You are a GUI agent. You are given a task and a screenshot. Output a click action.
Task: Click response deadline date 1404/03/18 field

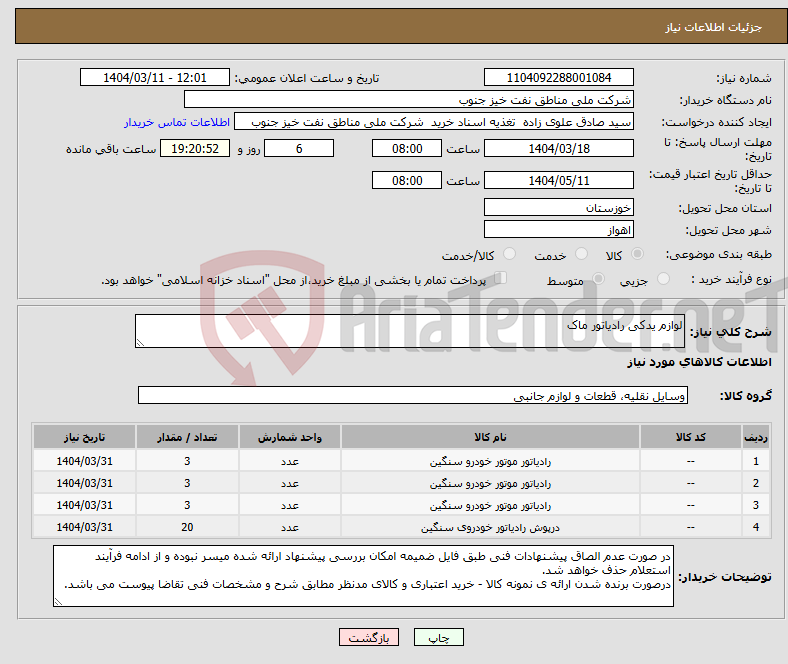558,148
